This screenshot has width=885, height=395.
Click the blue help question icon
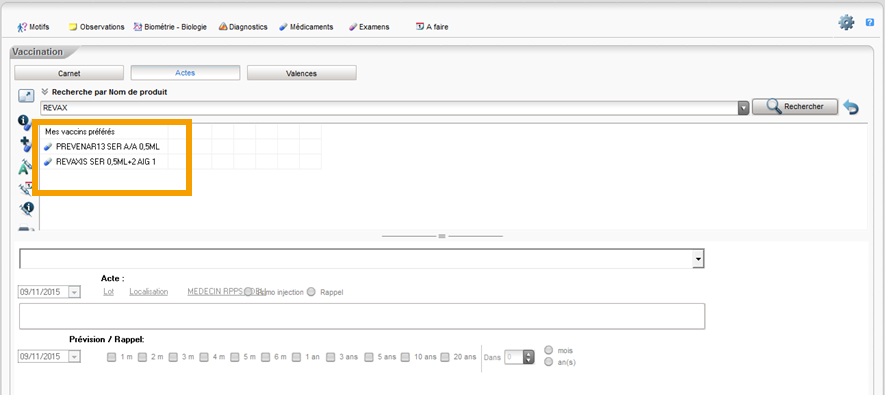point(870,23)
